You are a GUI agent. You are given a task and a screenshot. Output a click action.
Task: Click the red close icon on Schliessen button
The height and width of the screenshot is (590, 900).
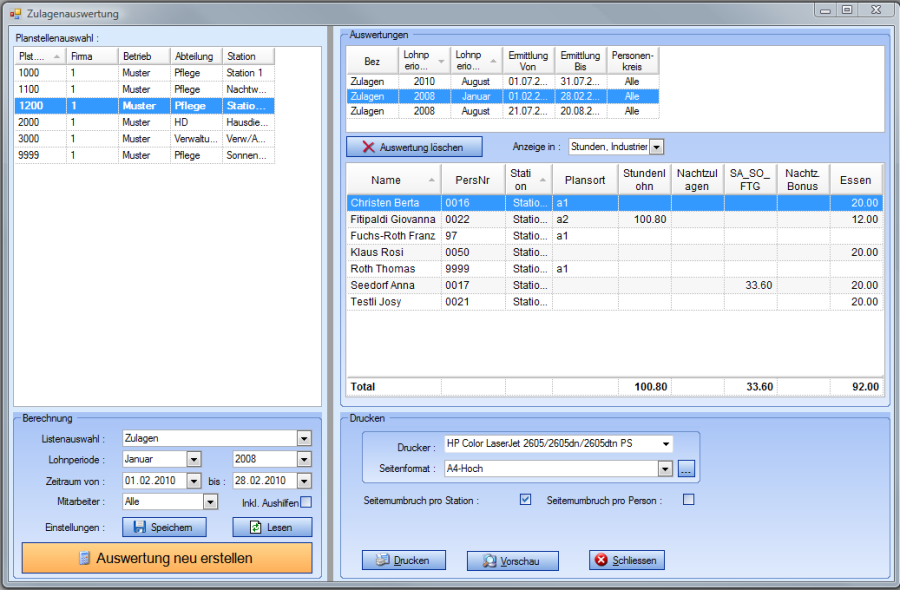coord(601,561)
